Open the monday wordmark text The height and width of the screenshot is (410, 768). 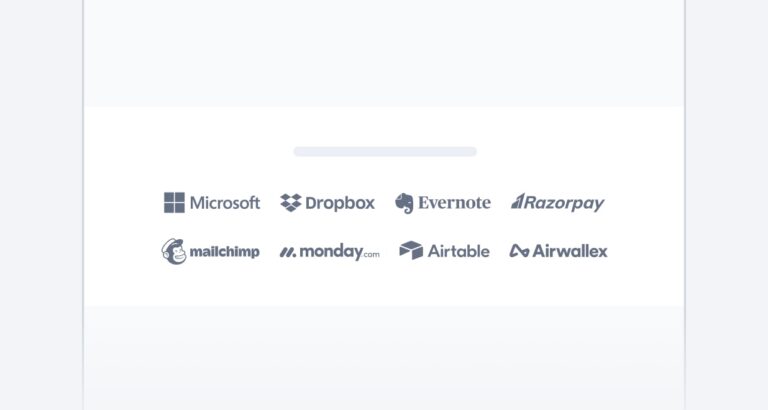click(330, 252)
